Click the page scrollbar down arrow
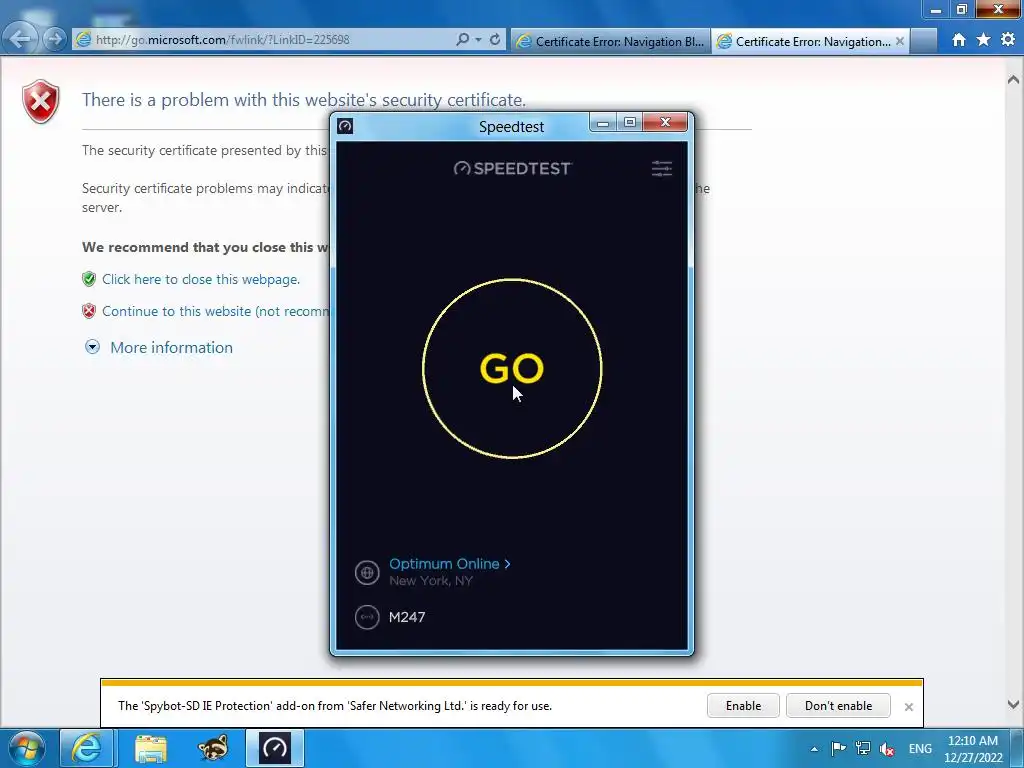This screenshot has height=768, width=1024. [x=1014, y=704]
